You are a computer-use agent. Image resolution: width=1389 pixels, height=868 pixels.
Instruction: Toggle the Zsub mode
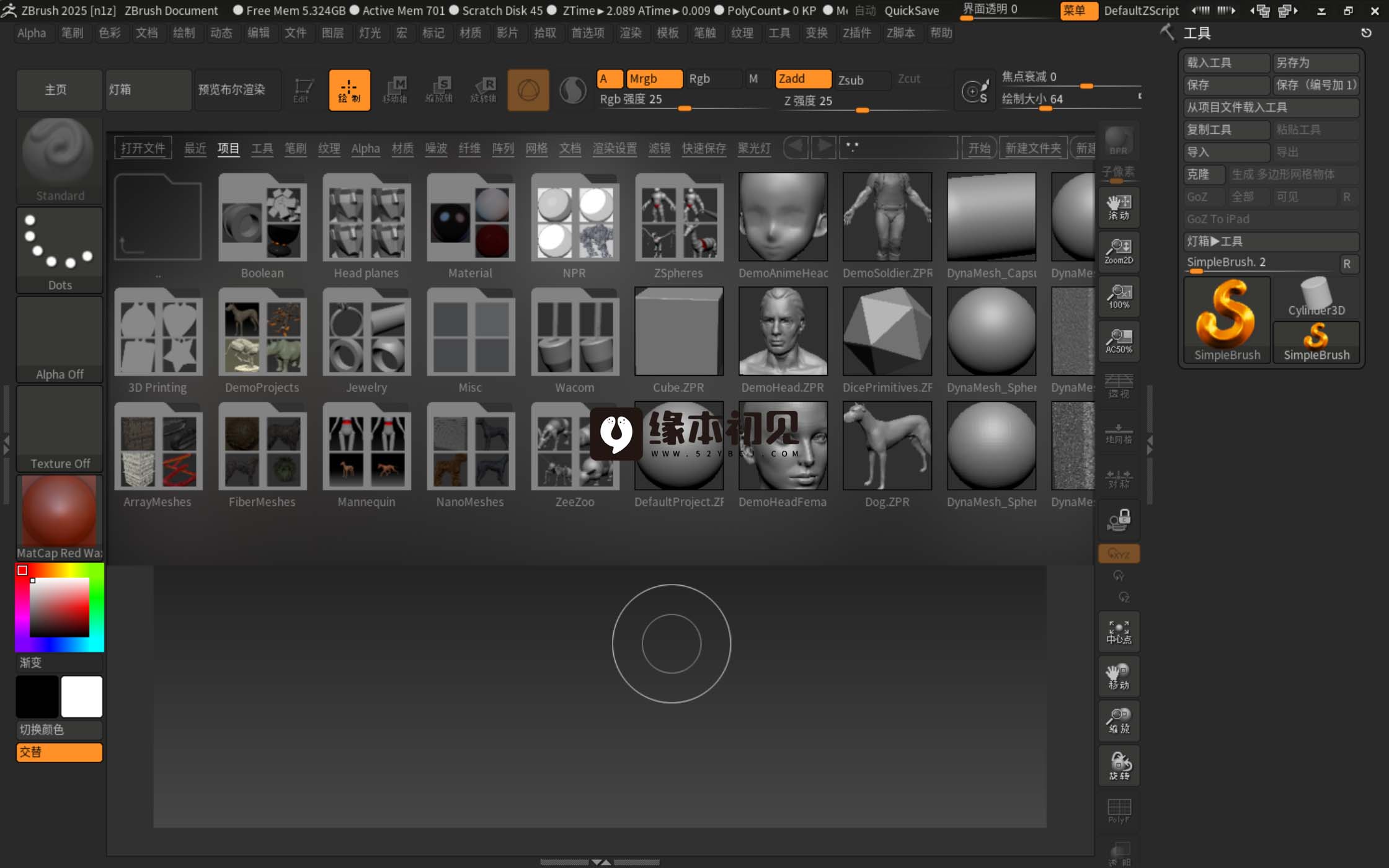click(x=863, y=80)
